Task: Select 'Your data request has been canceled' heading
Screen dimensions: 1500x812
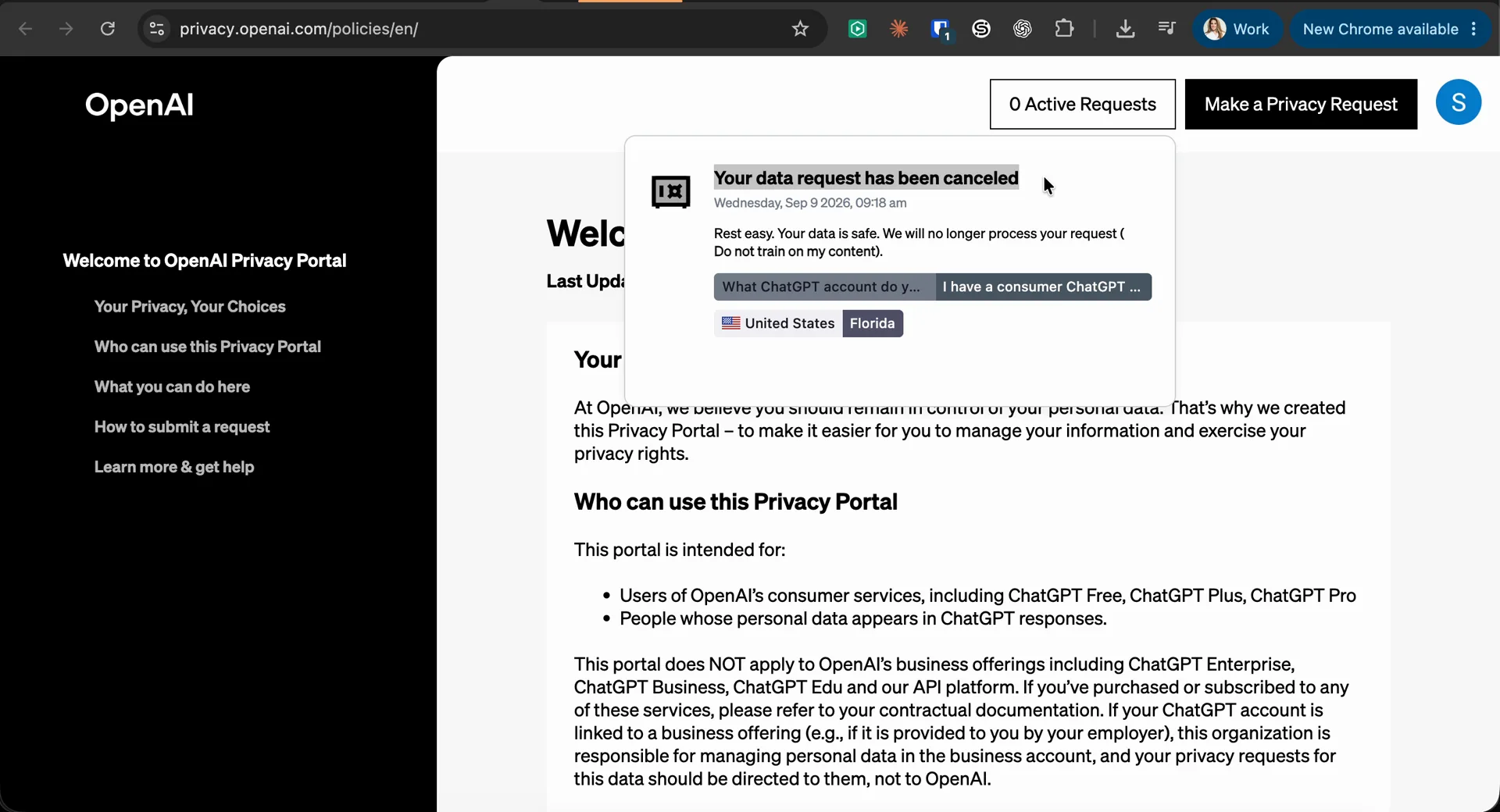Action: click(866, 178)
